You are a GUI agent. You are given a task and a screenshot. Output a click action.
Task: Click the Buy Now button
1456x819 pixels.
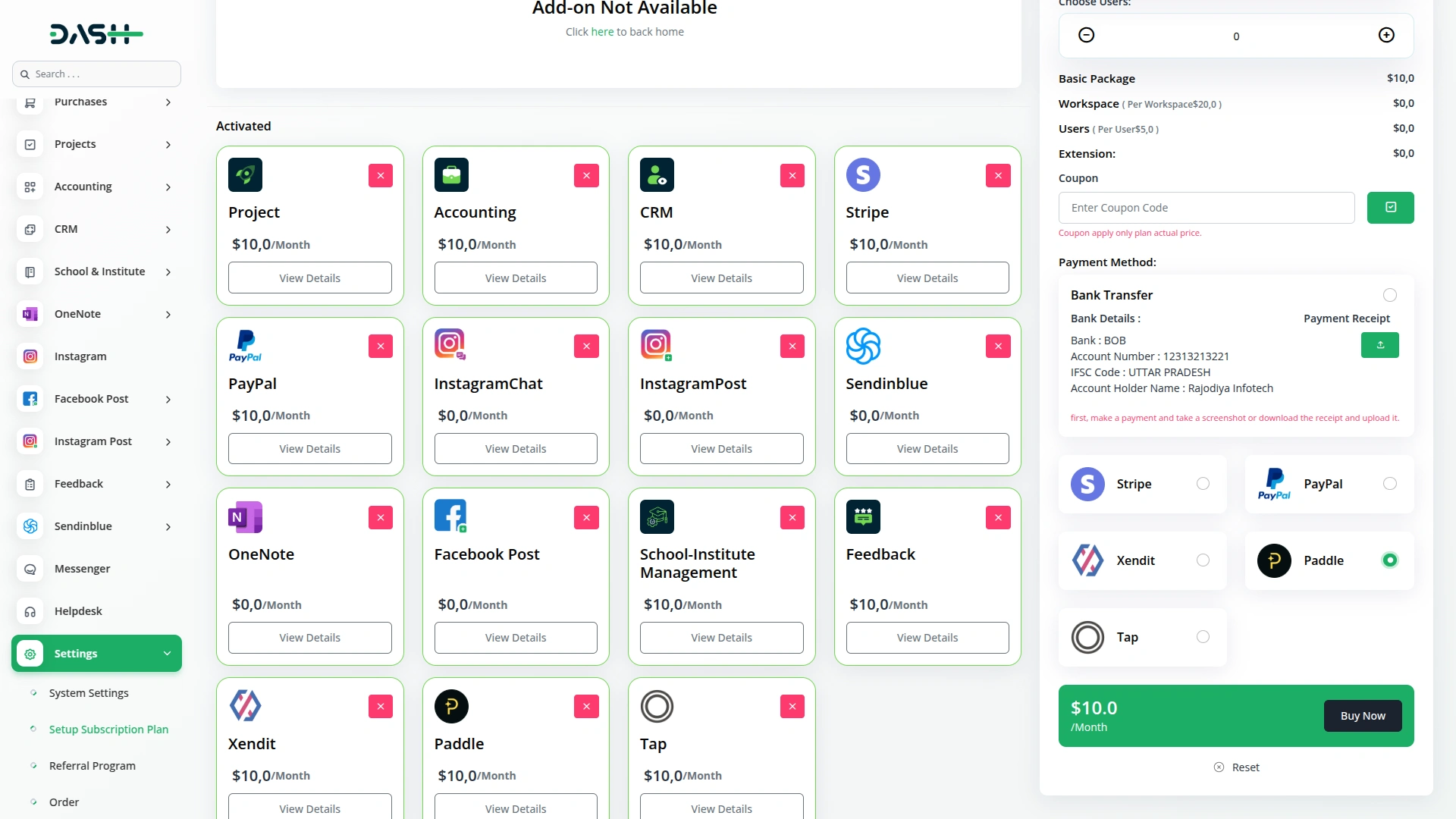(x=1362, y=716)
